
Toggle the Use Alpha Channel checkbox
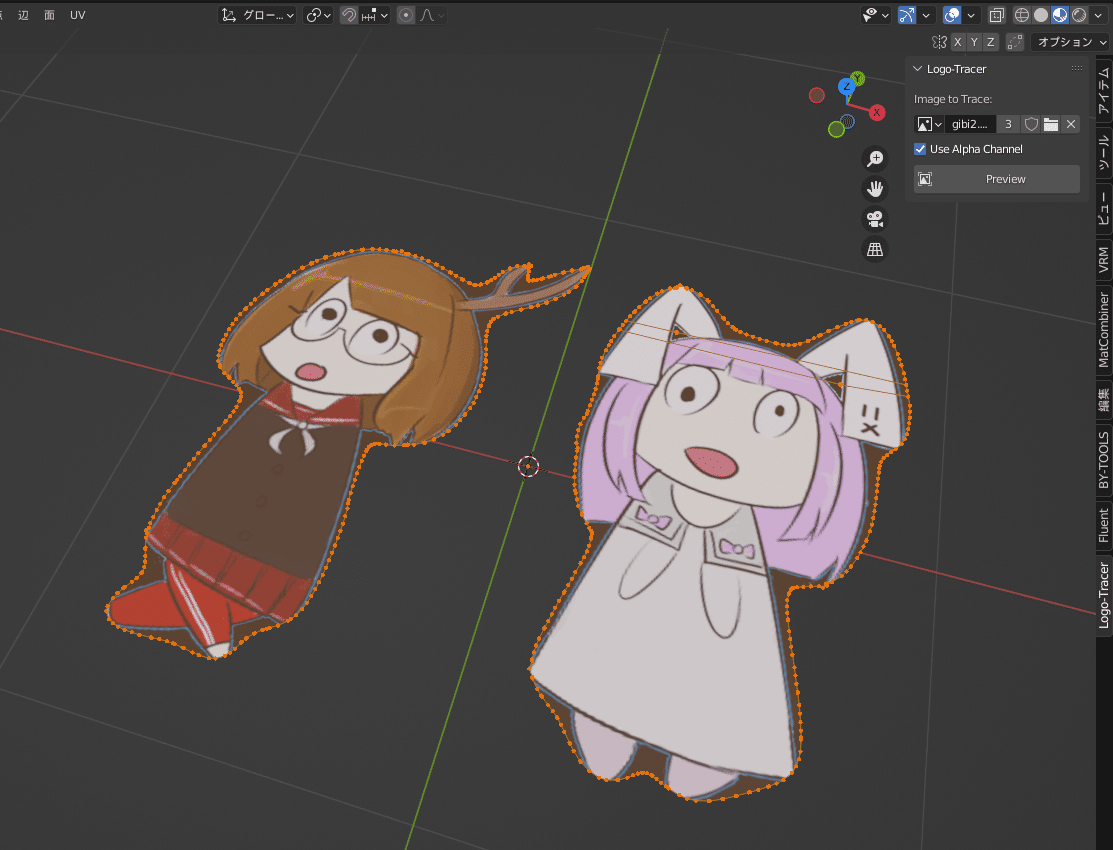tap(920, 149)
